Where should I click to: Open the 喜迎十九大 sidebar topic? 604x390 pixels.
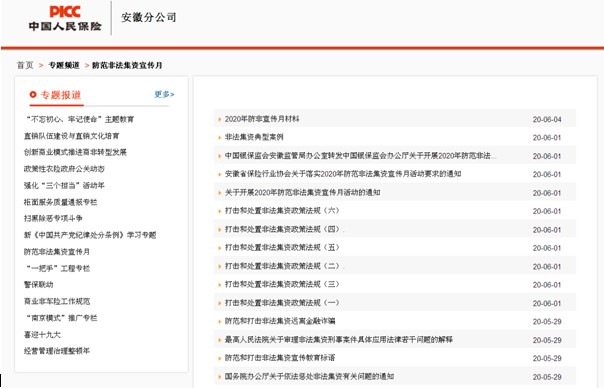tap(42, 335)
